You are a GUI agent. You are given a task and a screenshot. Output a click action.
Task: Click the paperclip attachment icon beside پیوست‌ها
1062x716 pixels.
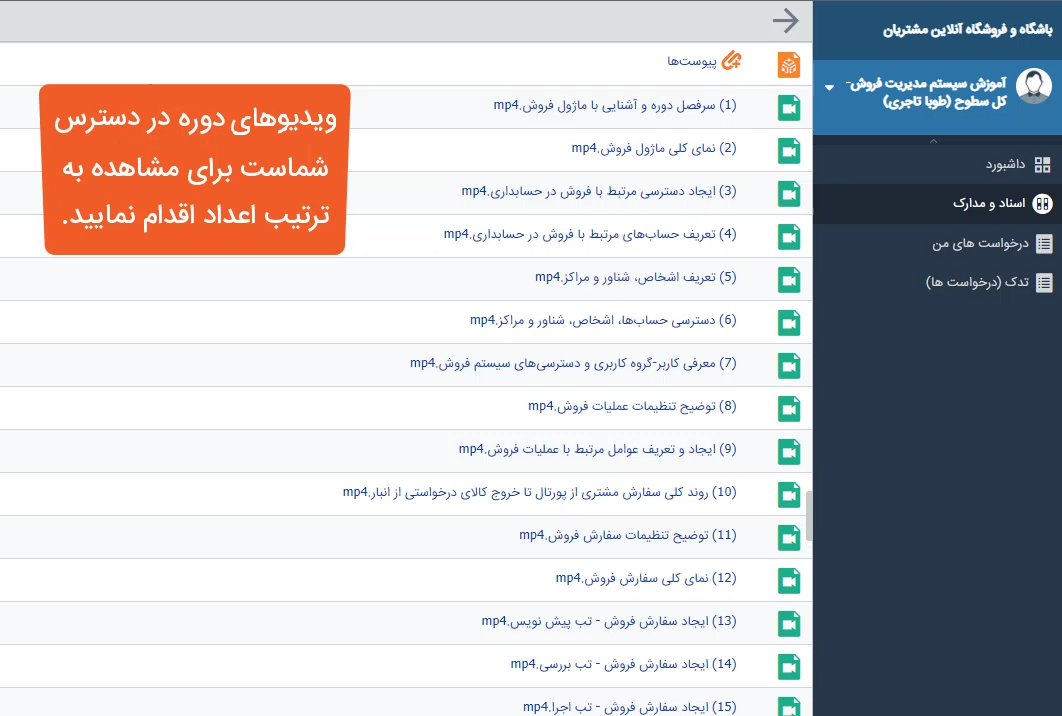(x=731, y=61)
